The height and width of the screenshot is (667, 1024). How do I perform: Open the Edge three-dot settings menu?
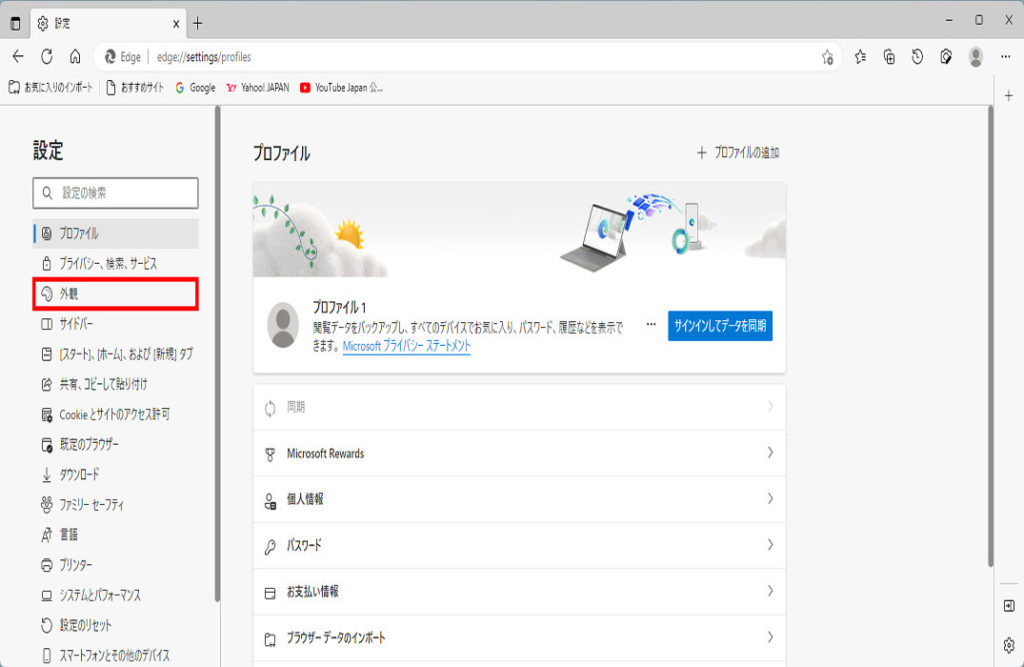point(1005,57)
